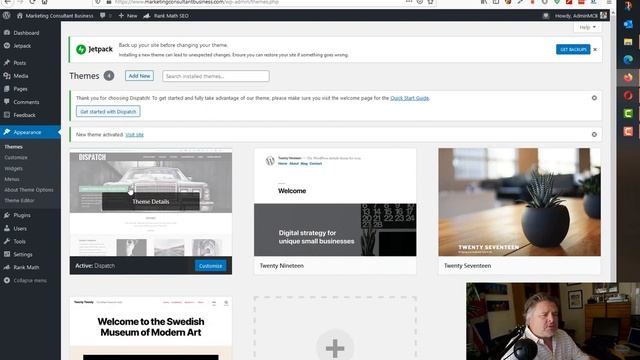Open Opera from the taskbar
640x360 pixels.
click(x=628, y=96)
